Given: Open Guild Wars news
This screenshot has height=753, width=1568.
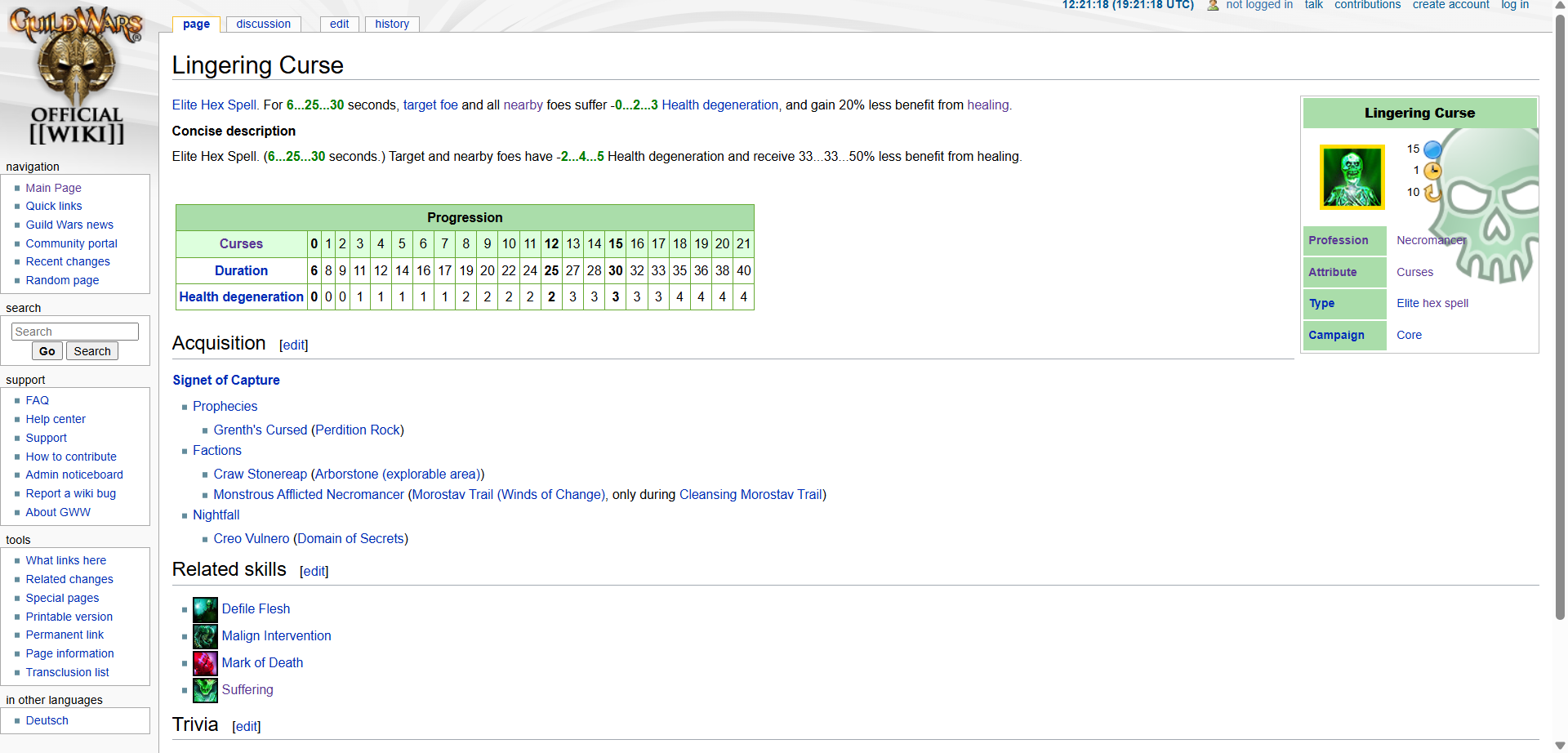Looking at the screenshot, I should pyautogui.click(x=69, y=225).
